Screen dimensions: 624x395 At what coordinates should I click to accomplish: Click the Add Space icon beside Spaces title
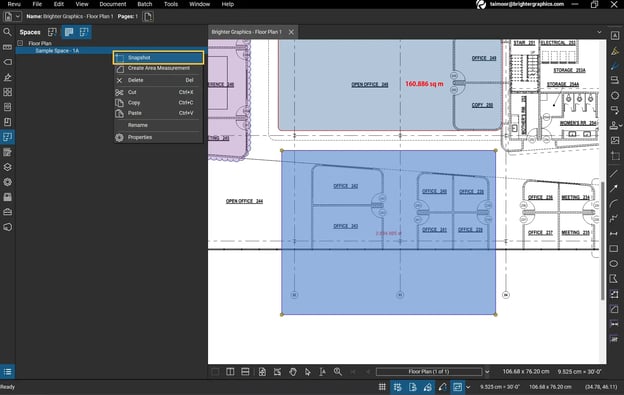coord(52,32)
